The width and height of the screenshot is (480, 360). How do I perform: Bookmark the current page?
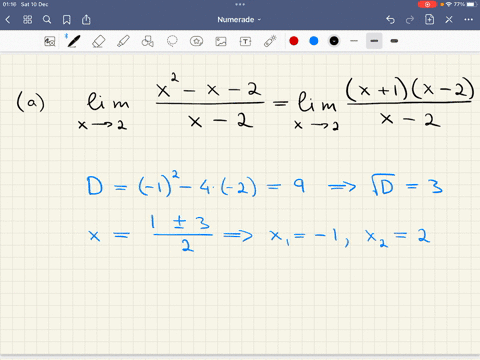[x=67, y=20]
